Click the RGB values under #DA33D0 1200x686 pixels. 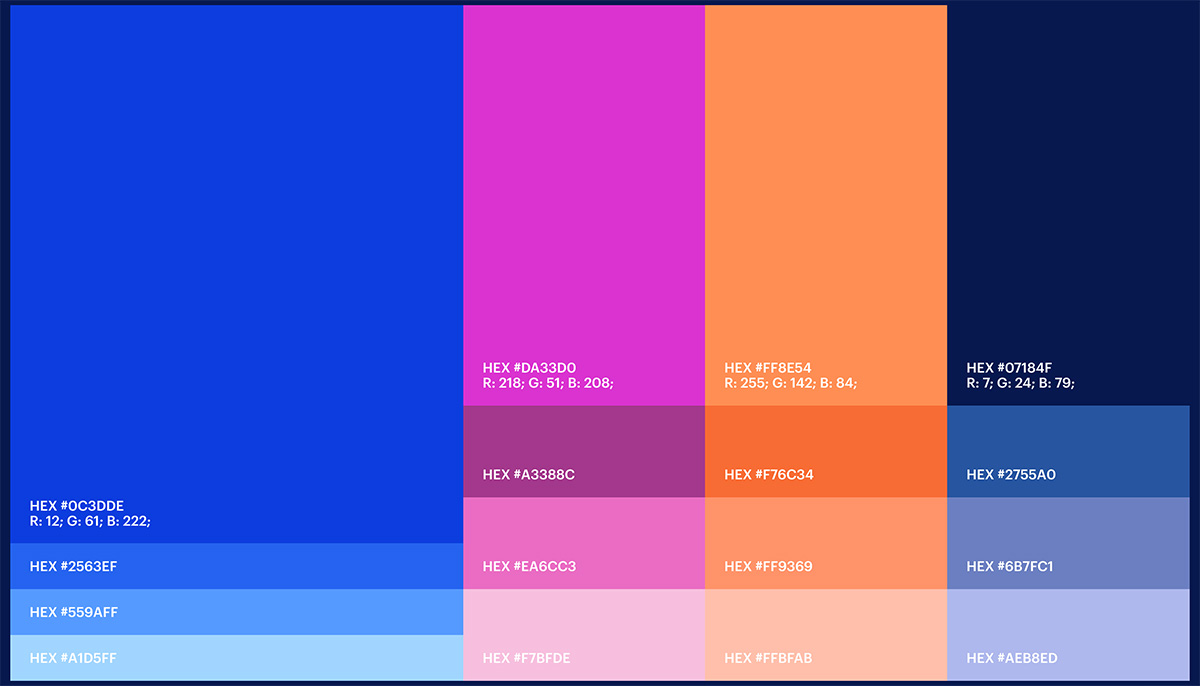point(548,383)
